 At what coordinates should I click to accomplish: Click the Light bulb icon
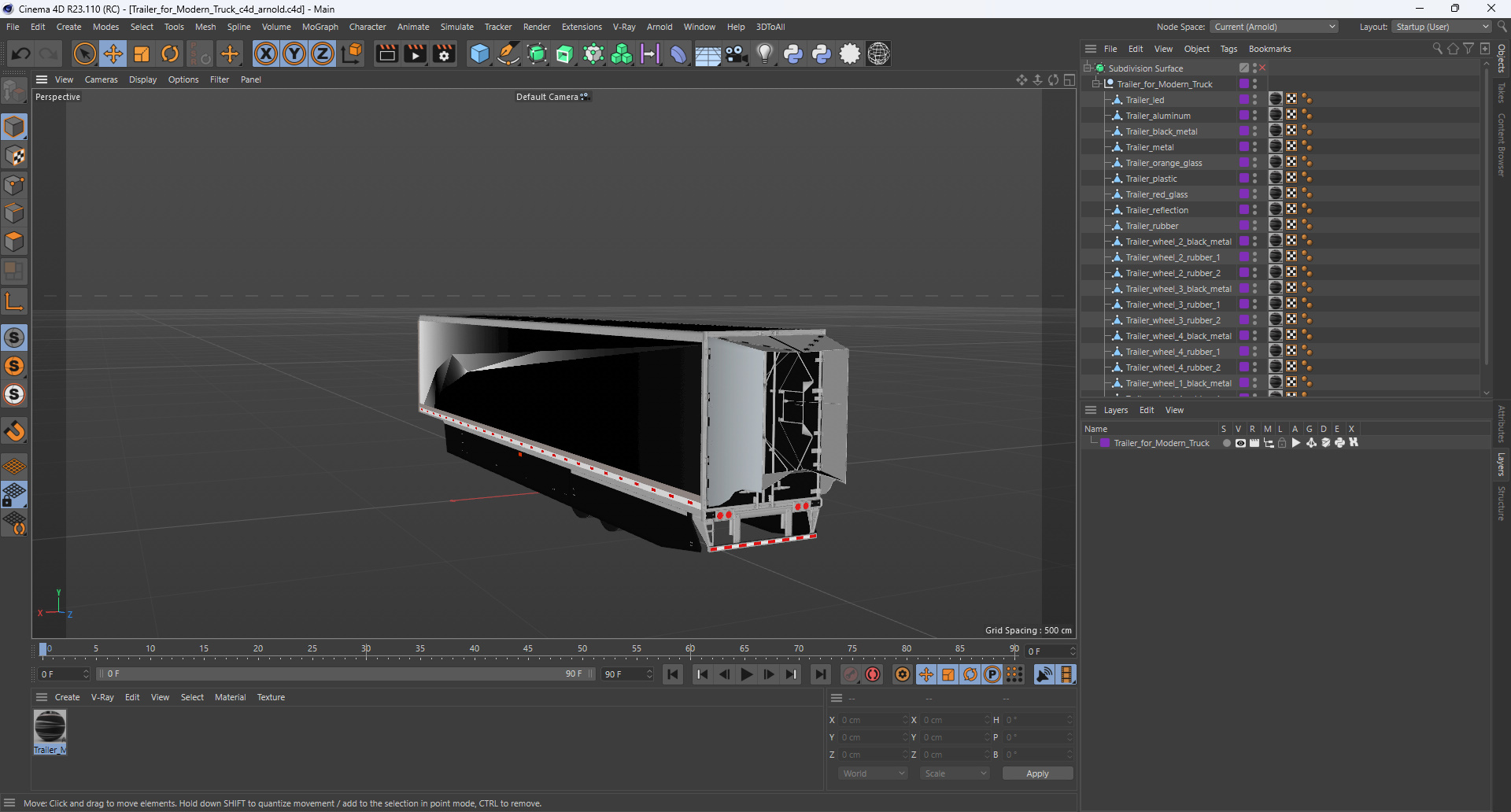click(764, 54)
